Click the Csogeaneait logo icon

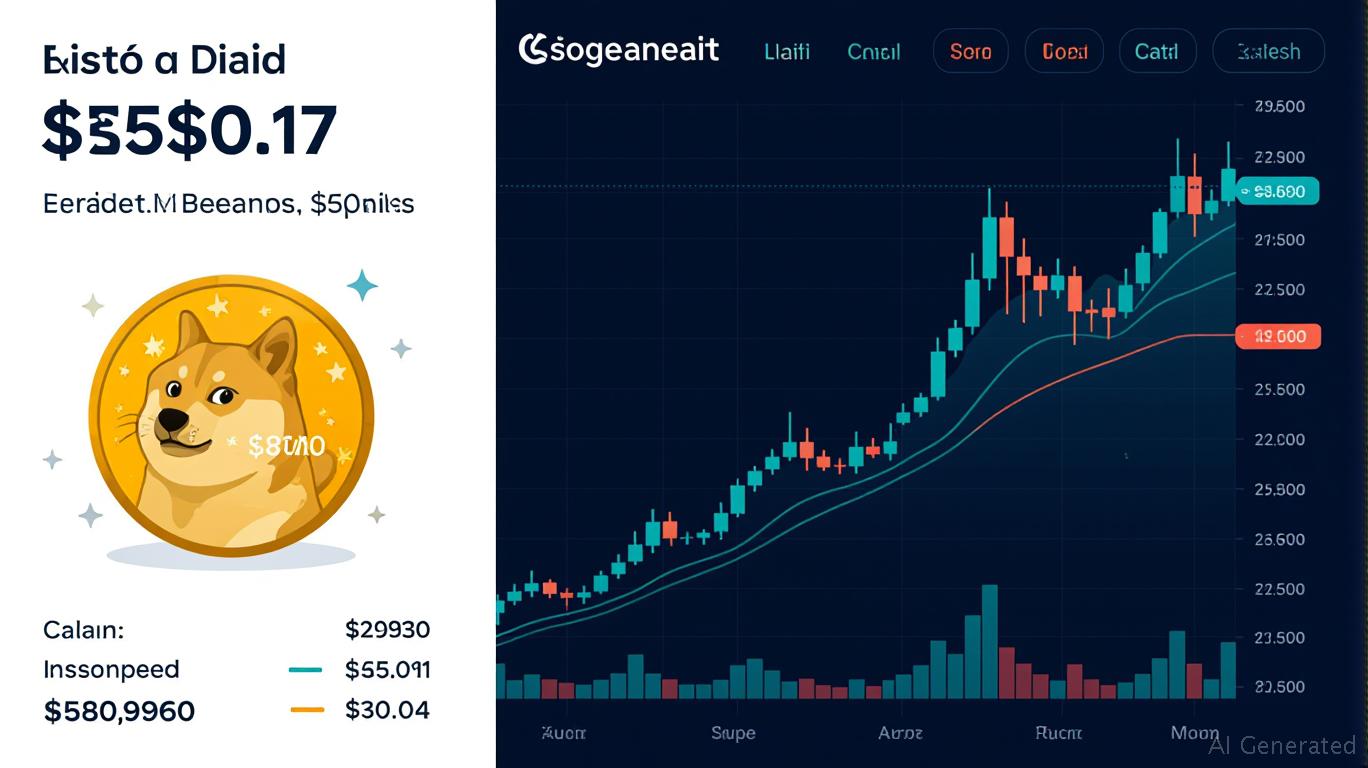(x=532, y=49)
